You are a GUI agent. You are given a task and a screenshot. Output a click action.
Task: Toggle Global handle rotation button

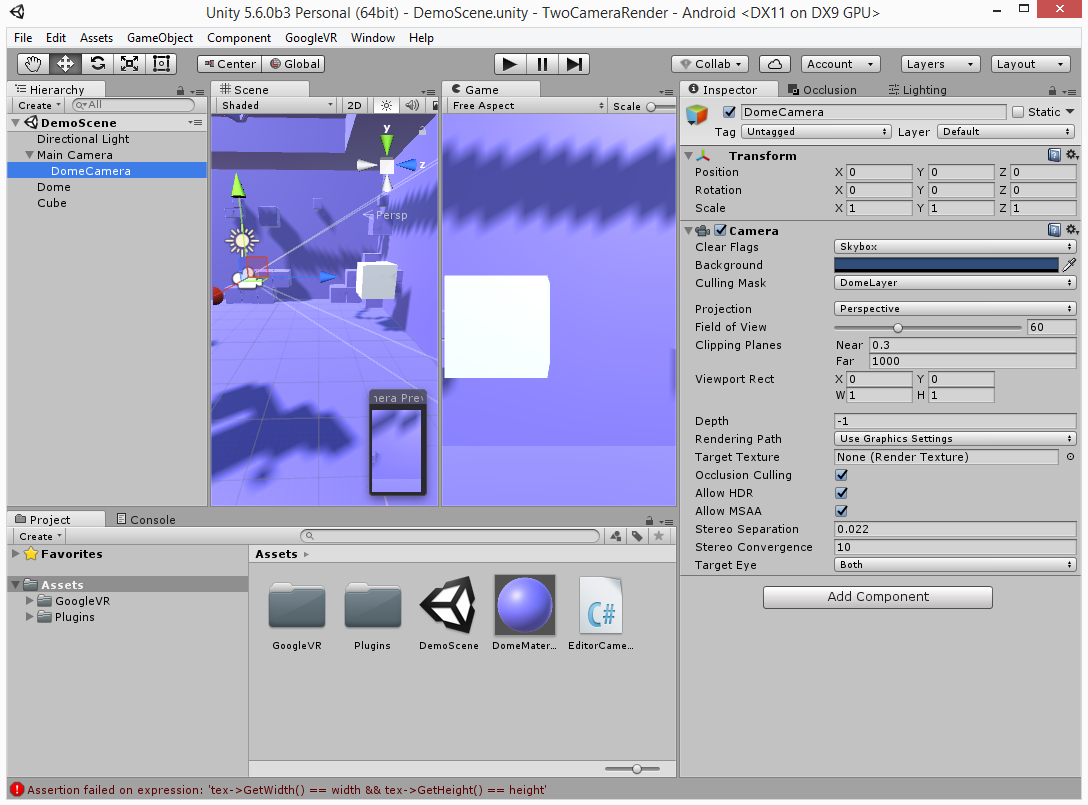point(294,64)
